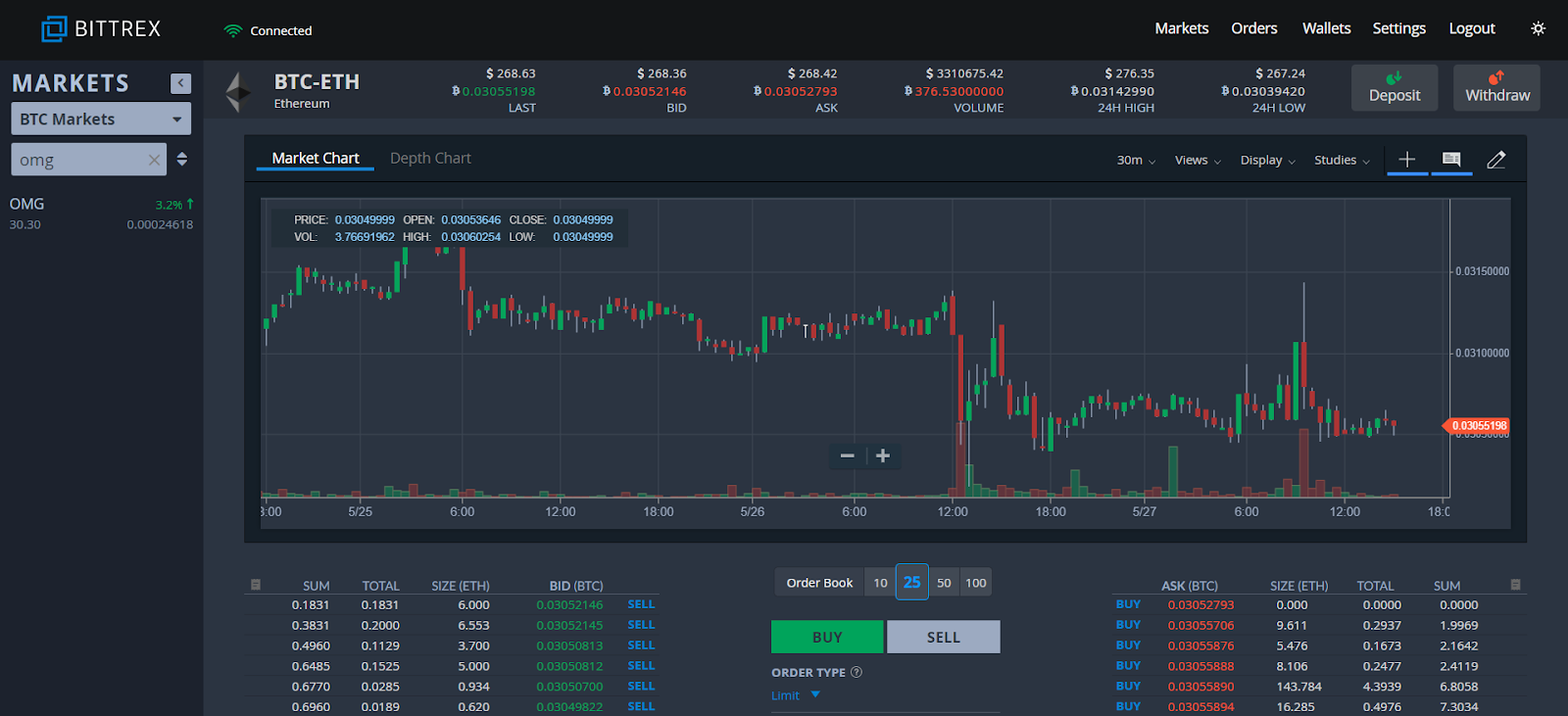This screenshot has width=1568, height=716.
Task: Set order book depth to 10
Action: (880, 583)
